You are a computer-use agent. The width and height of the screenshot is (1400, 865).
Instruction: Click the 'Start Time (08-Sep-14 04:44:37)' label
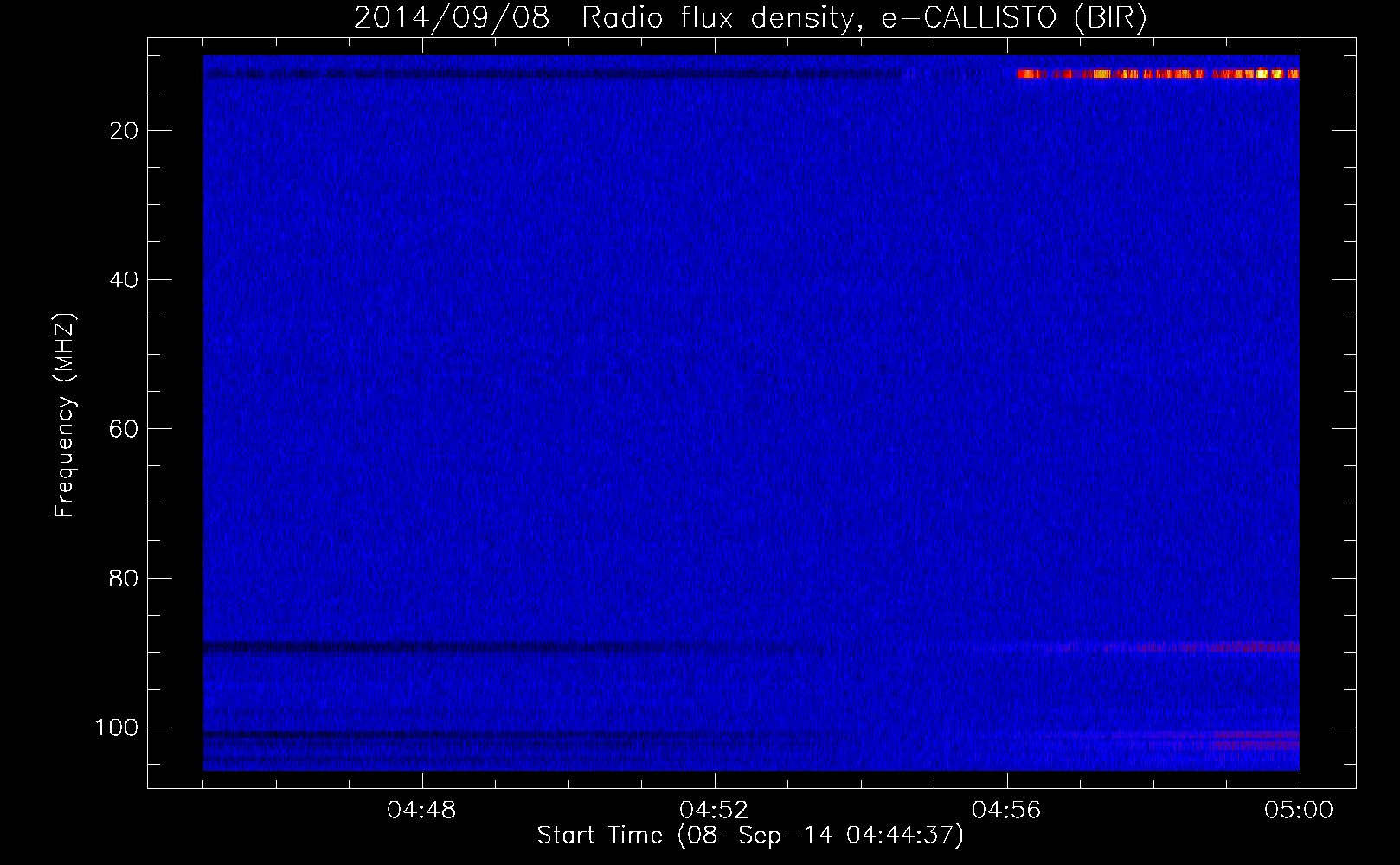750,836
